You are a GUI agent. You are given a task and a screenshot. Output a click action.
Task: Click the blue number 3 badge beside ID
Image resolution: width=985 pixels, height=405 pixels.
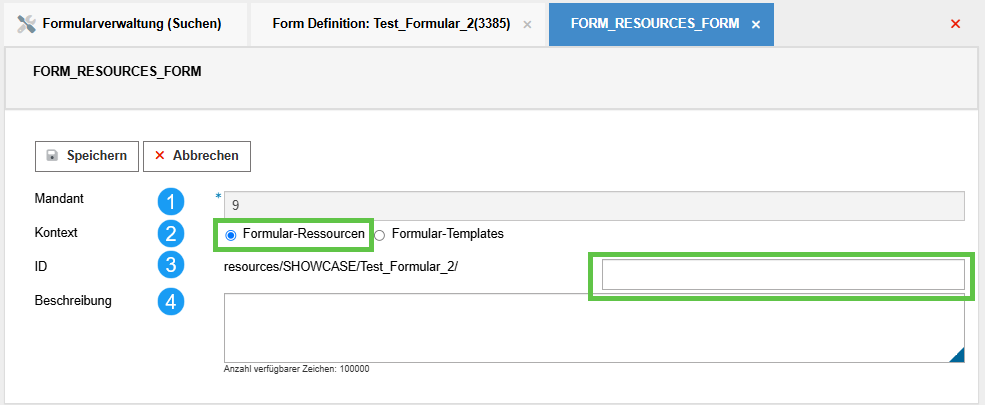pos(171,266)
